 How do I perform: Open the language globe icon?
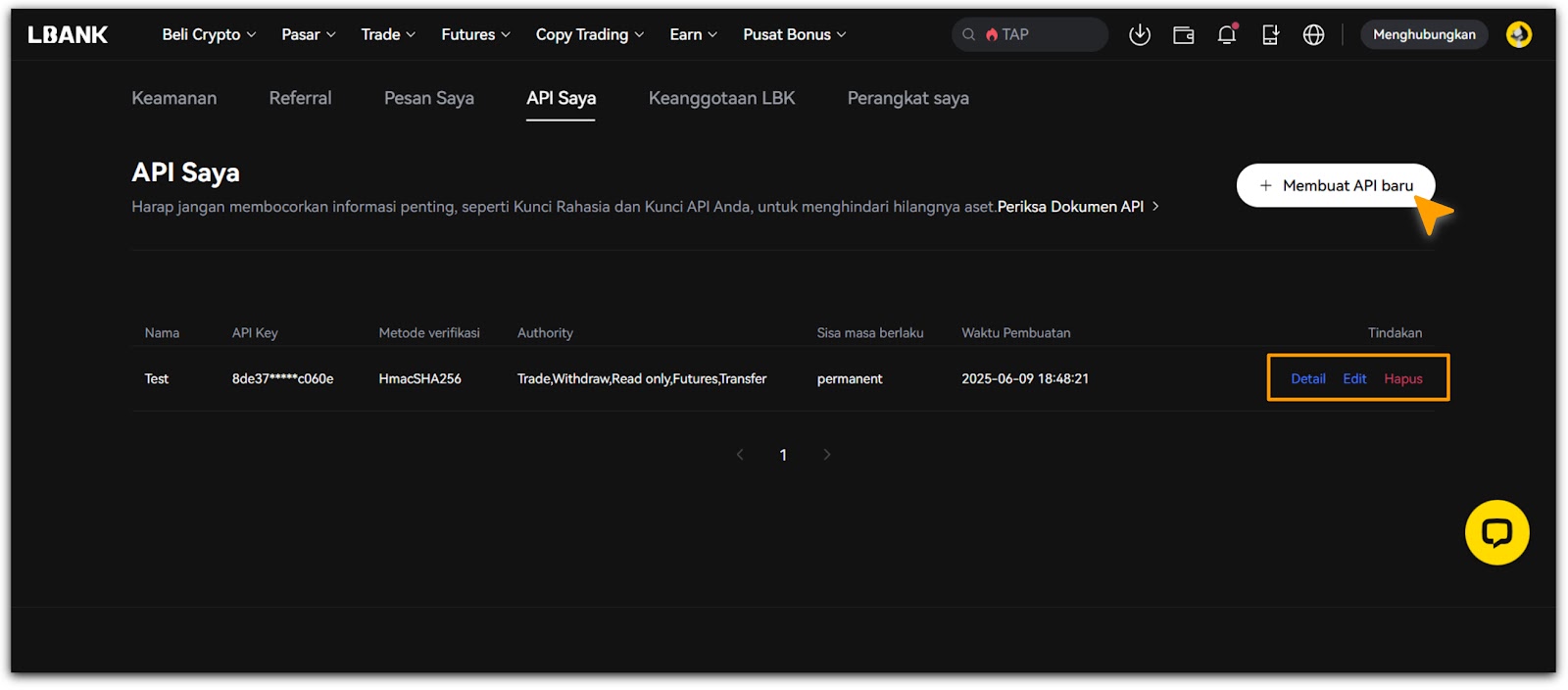point(1313,34)
